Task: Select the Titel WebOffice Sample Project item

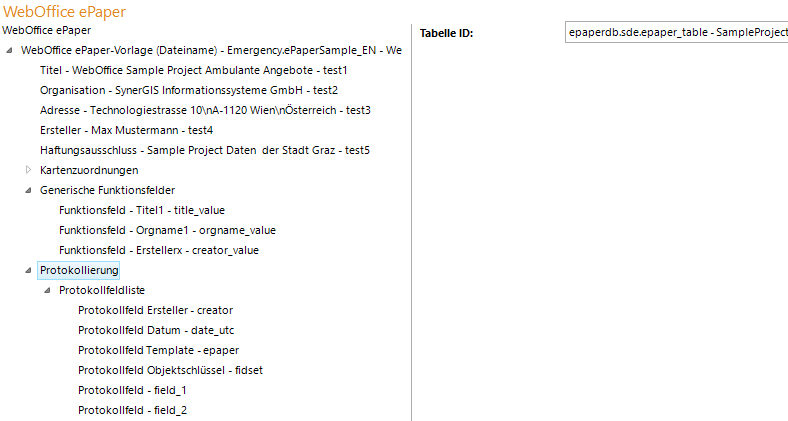Action: pos(193,70)
